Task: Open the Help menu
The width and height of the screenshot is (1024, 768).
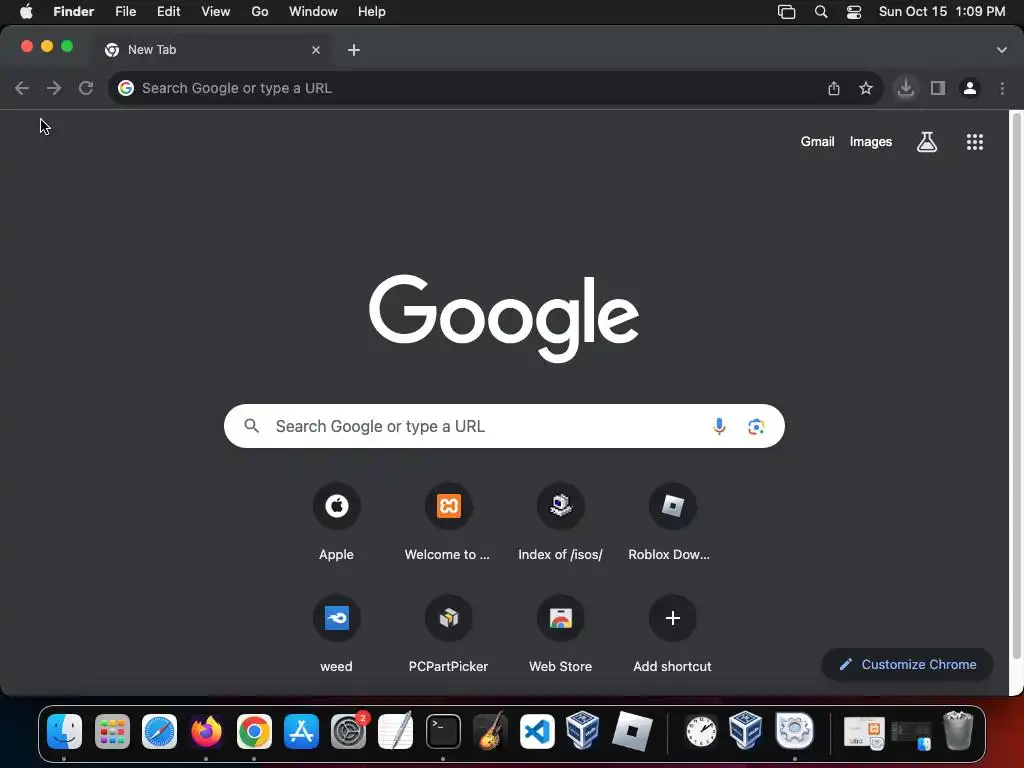Action: 372,12
